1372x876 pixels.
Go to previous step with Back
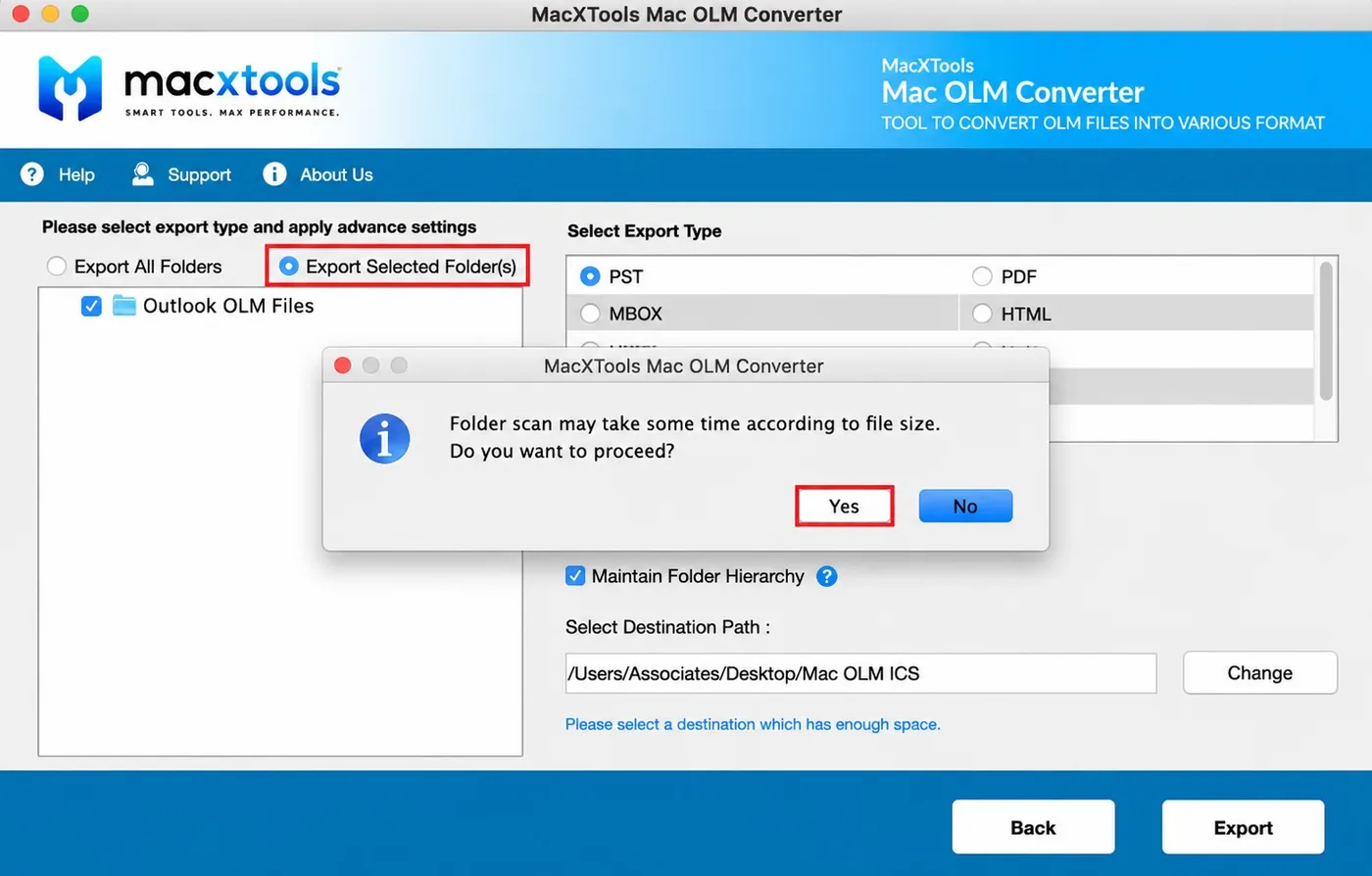[x=1033, y=827]
